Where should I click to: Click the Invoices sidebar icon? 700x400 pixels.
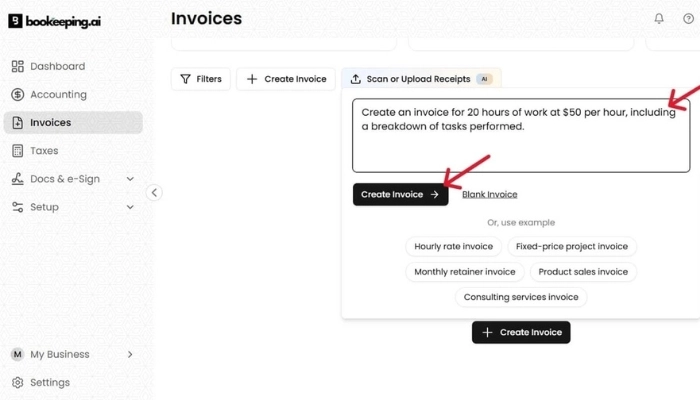pyautogui.click(x=18, y=123)
